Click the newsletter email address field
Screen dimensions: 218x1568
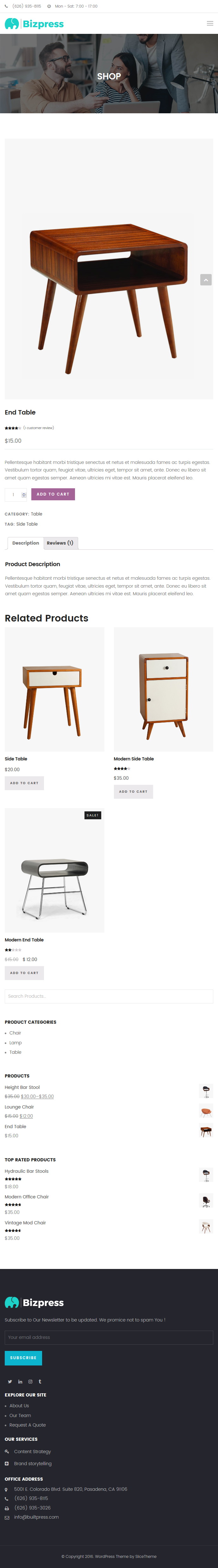(109, 1337)
